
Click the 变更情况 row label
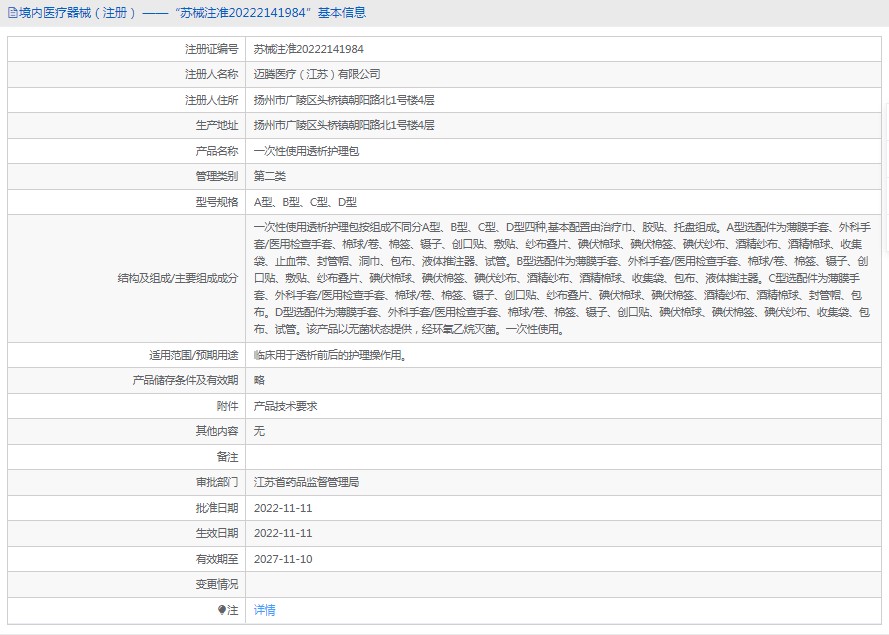point(217,584)
